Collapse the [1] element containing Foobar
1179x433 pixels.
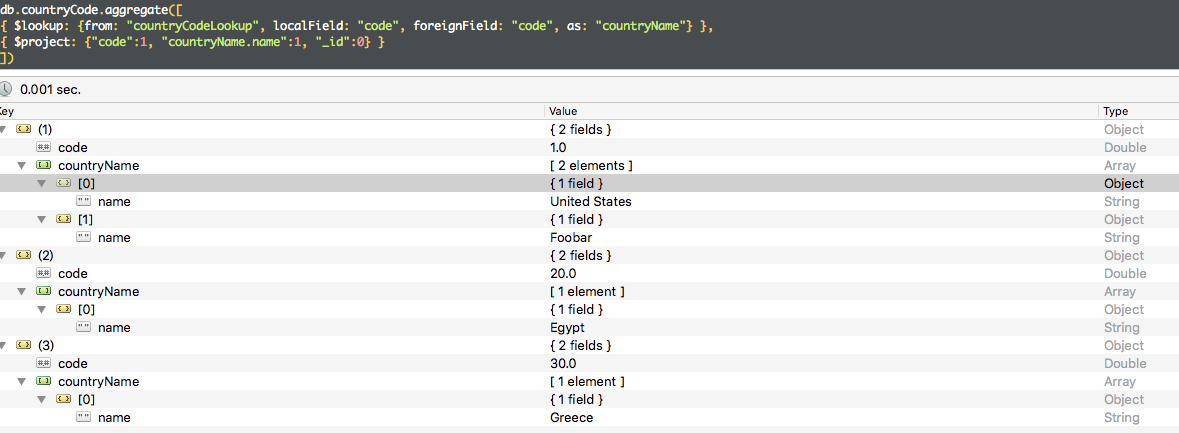click(x=41, y=220)
